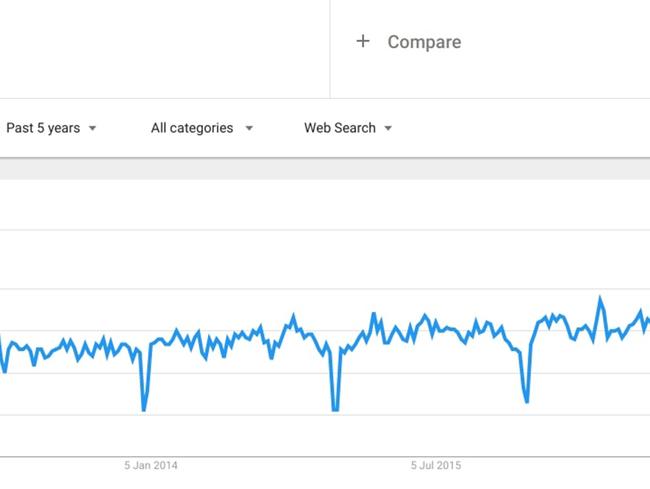The height and width of the screenshot is (489, 650).
Task: Click the trend line at the chart's right edge
Action: coord(646,322)
